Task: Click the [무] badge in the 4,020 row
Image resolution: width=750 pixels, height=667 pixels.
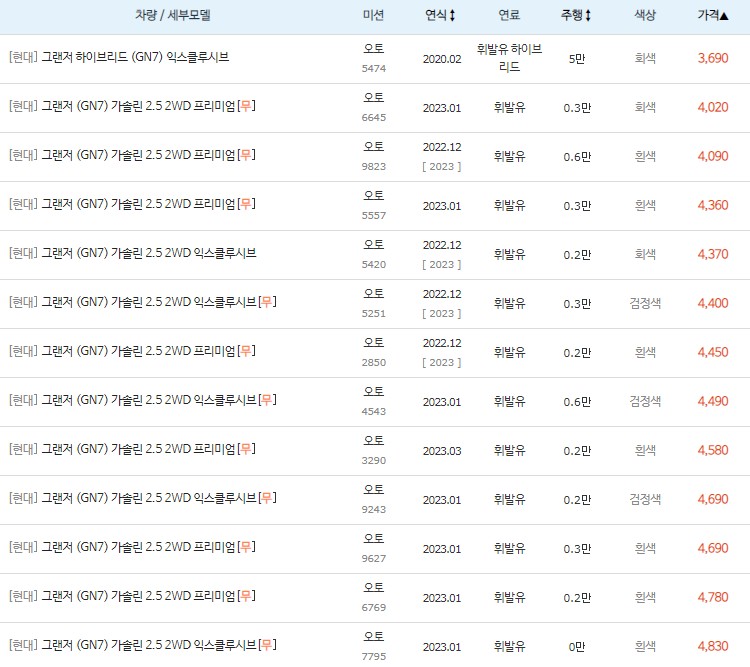Action: click(246, 106)
